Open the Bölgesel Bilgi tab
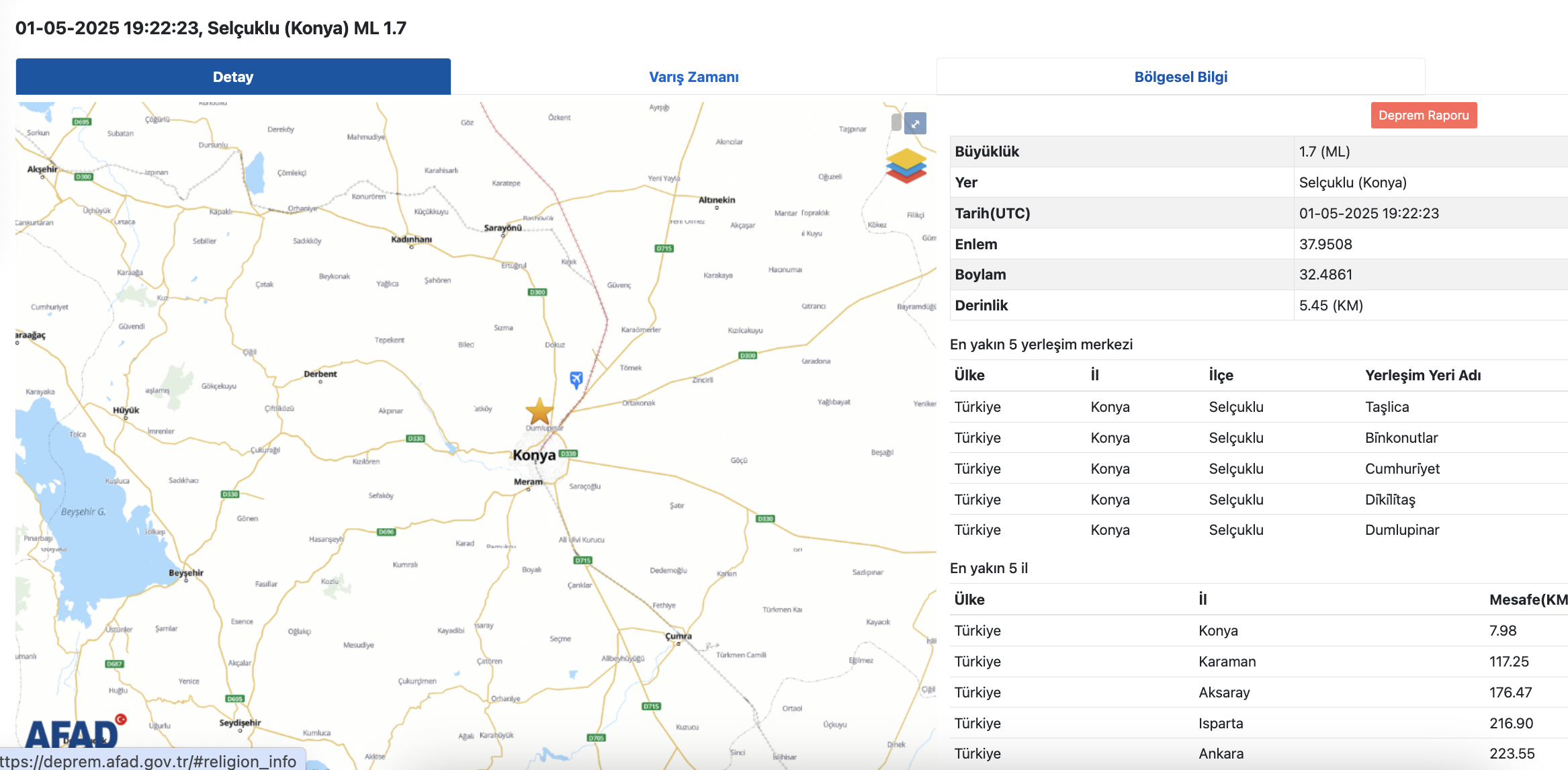This screenshot has width=1568, height=770. [1180, 77]
